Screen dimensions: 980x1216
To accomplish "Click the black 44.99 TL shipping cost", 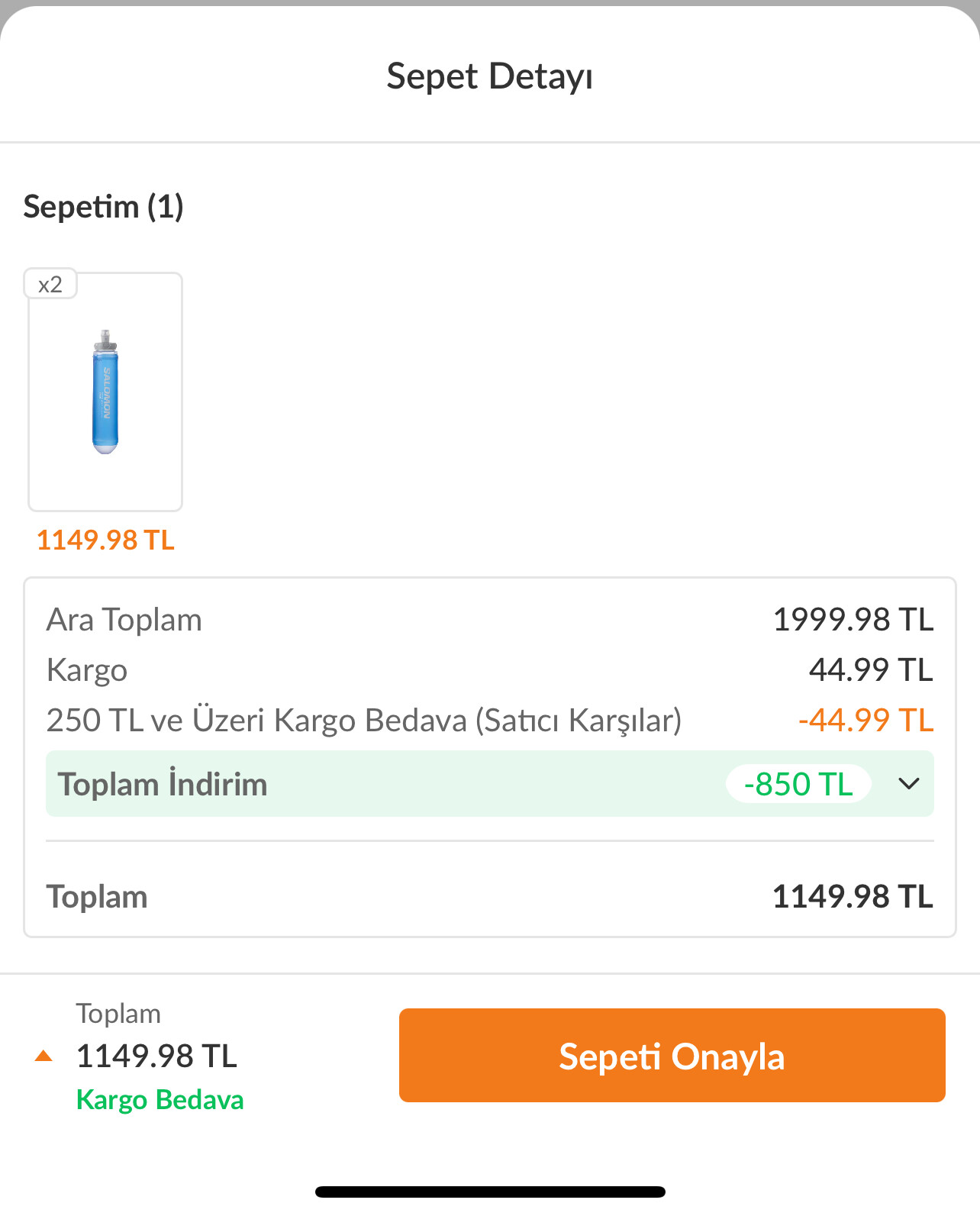I will click(870, 670).
